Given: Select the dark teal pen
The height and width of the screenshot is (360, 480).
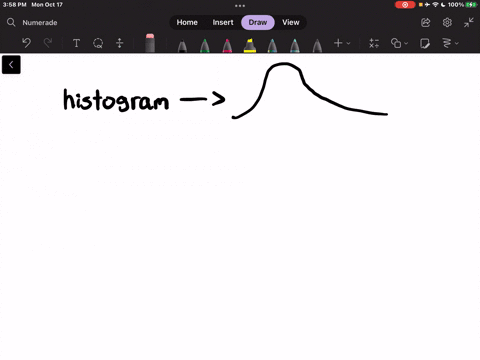Looking at the screenshot, I should click(x=272, y=46).
